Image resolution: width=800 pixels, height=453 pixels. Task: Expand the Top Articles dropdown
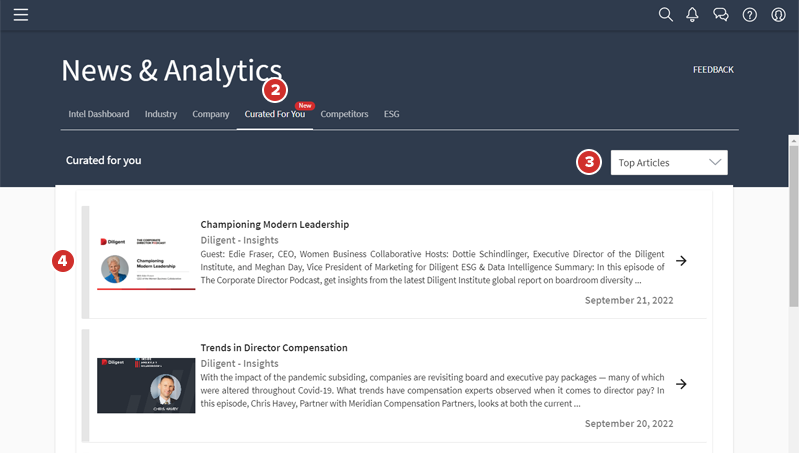[x=669, y=163]
